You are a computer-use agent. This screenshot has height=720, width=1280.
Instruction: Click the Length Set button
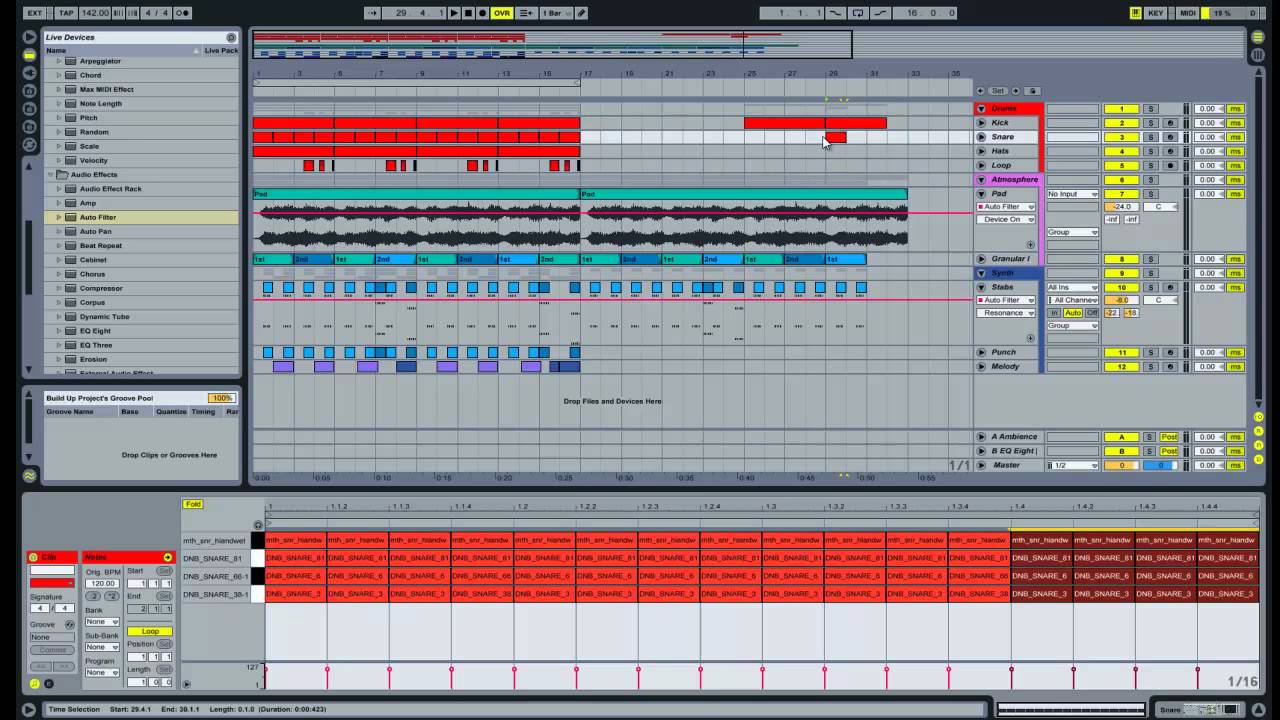click(x=164, y=669)
